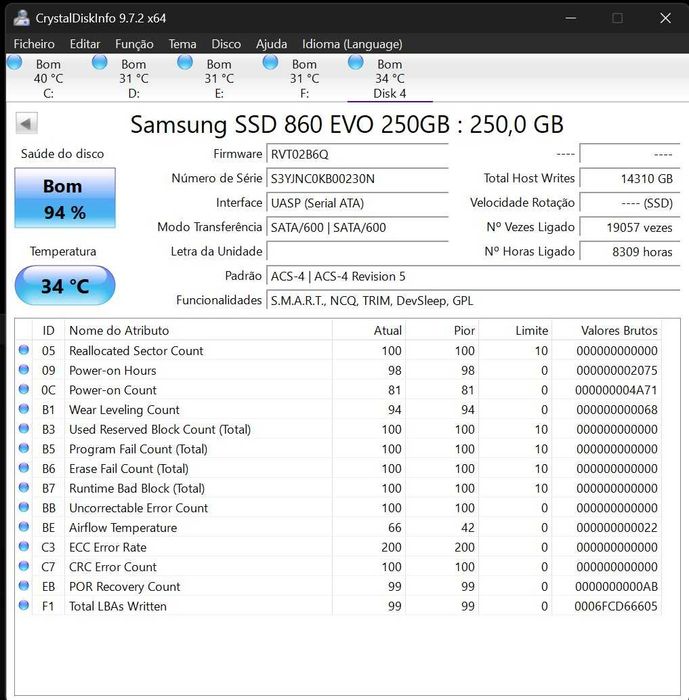The height and width of the screenshot is (700, 689).
Task: Select the Wear Leveling Count attribute name
Action: point(124,409)
